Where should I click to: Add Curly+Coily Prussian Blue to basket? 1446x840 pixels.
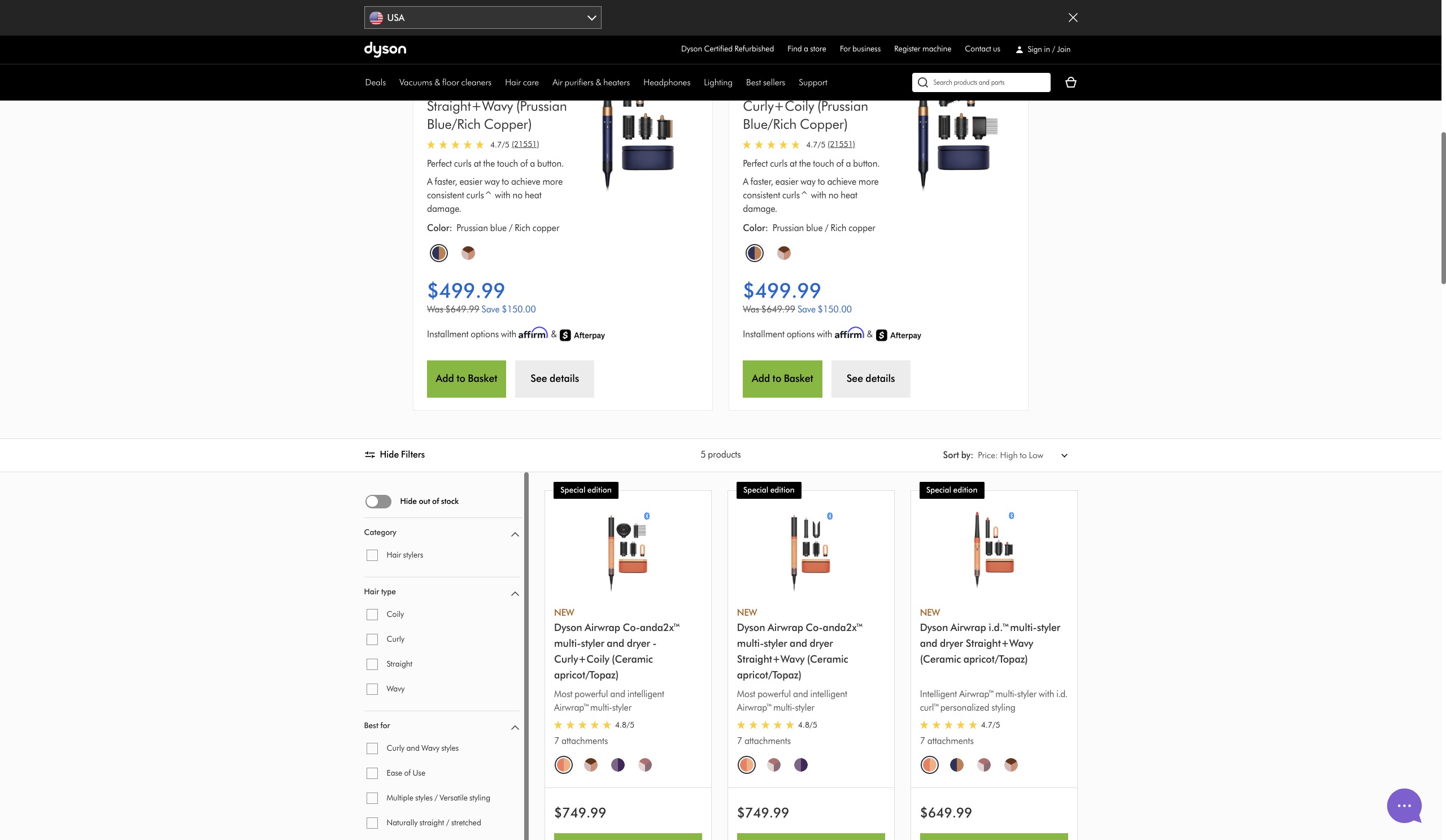coord(782,378)
